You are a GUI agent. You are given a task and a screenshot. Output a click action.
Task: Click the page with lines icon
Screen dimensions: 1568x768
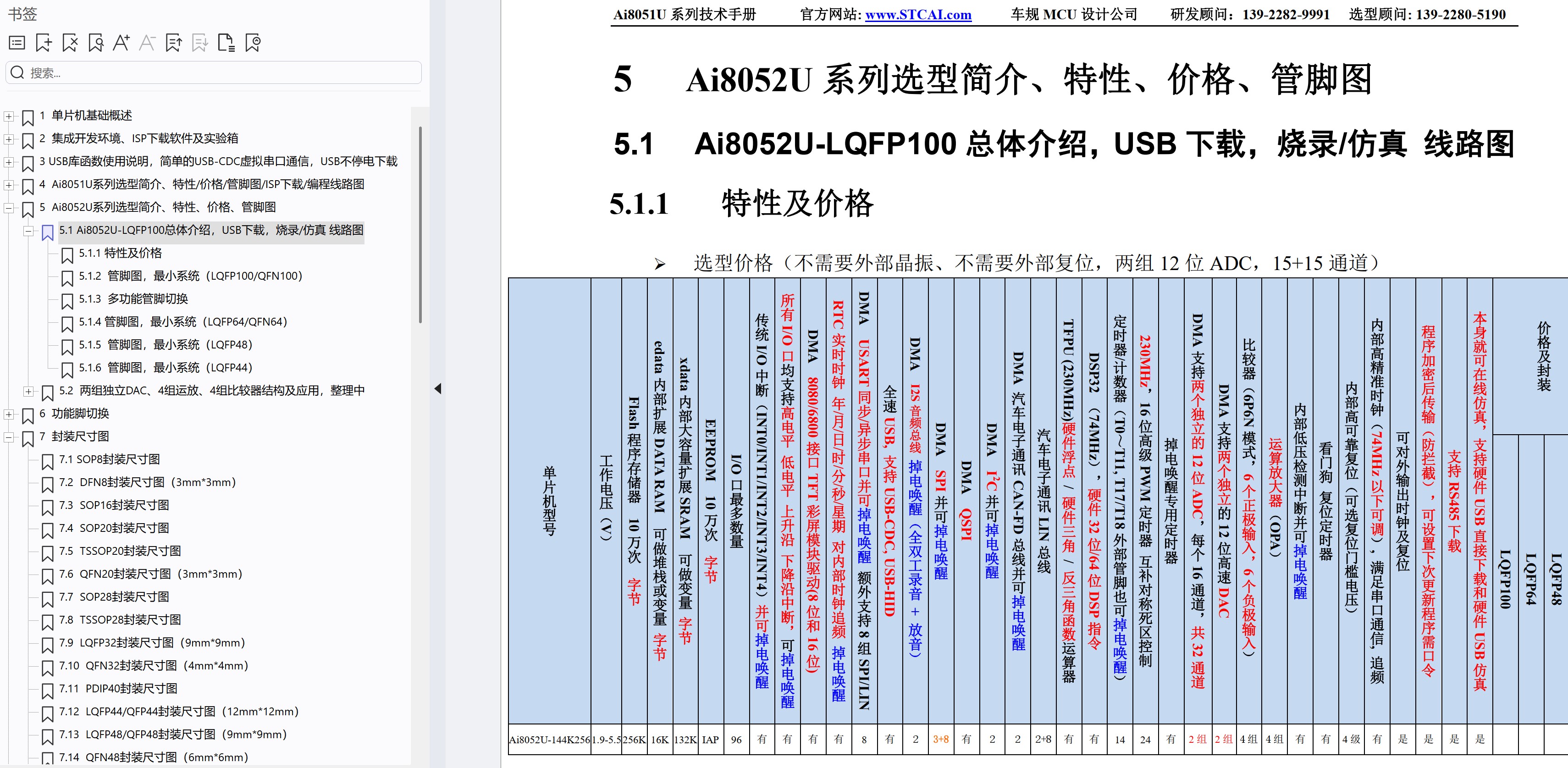pyautogui.click(x=226, y=43)
